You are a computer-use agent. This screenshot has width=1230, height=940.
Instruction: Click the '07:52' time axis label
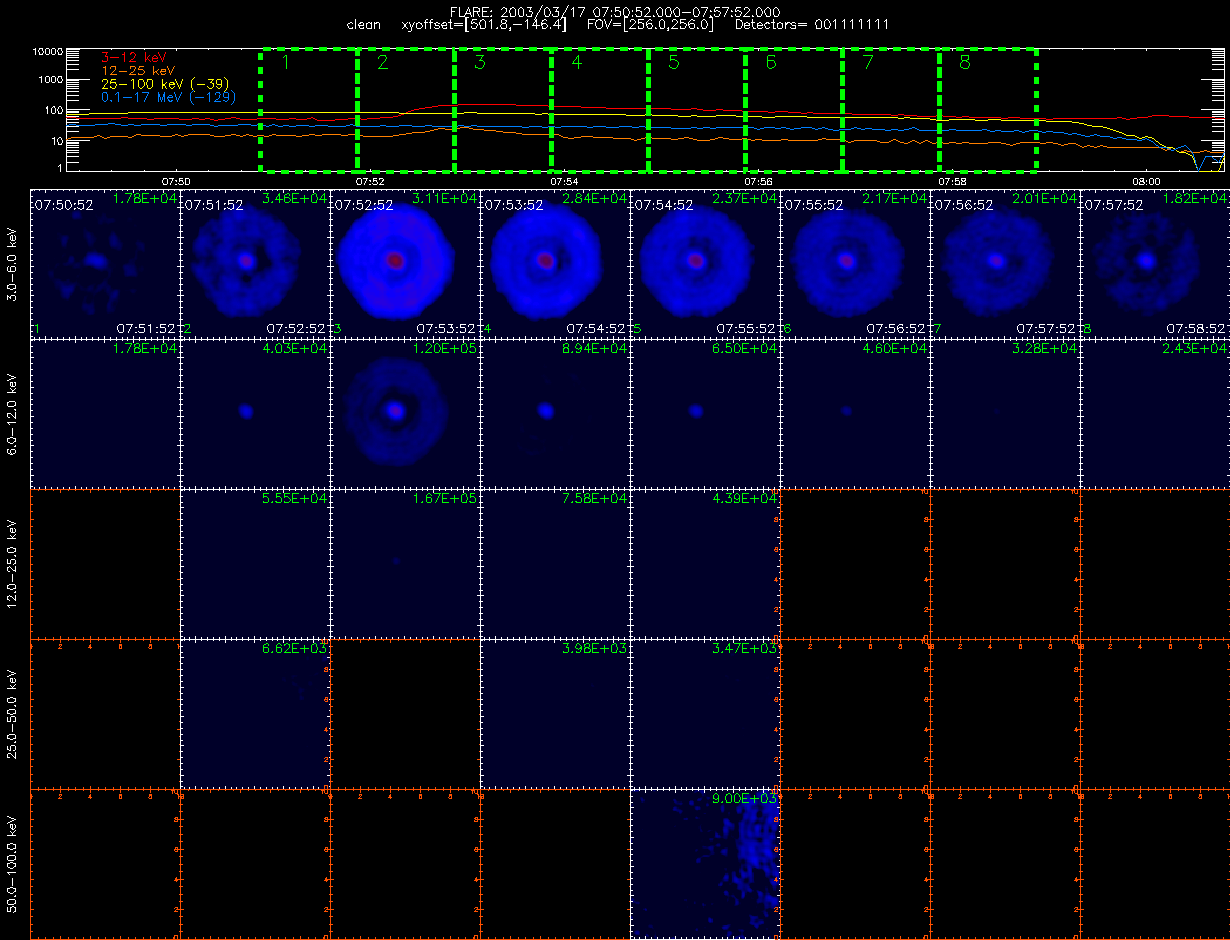tap(370, 181)
